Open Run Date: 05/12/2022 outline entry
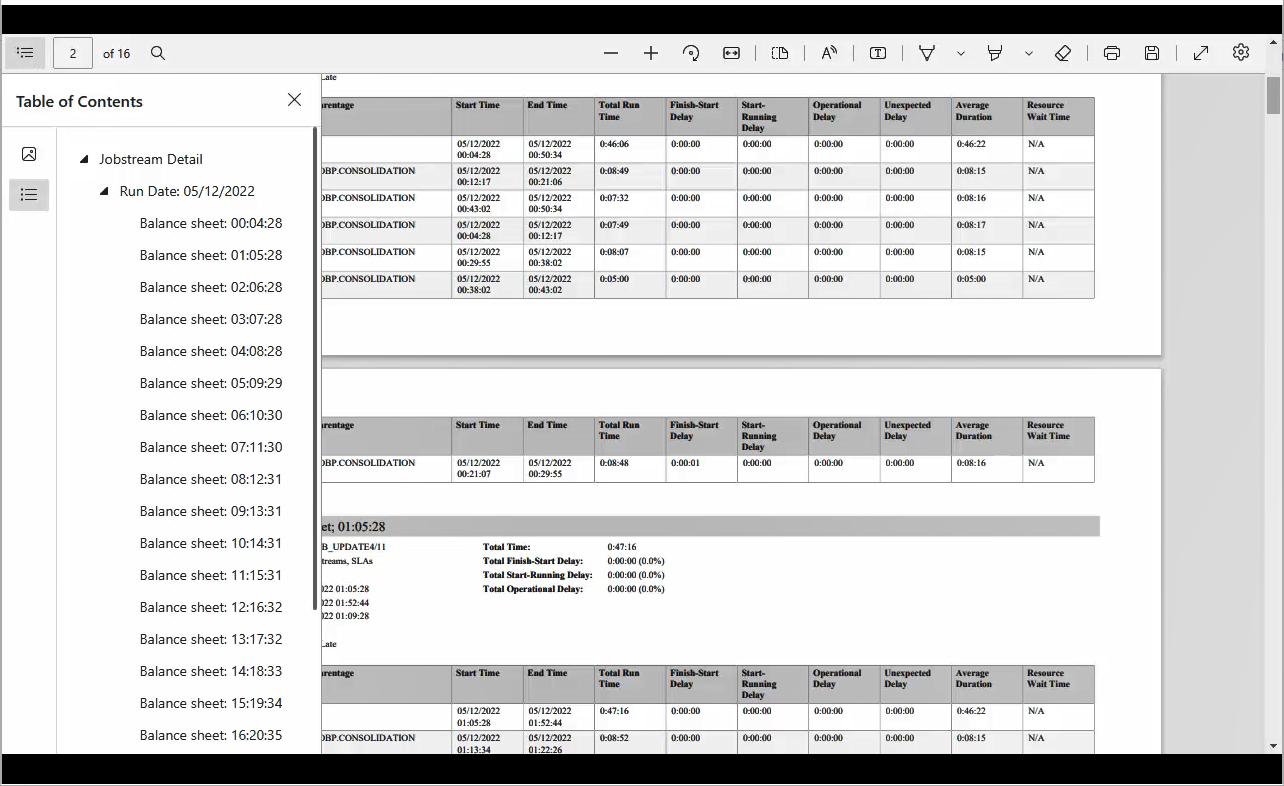The width and height of the screenshot is (1284, 786). click(187, 191)
